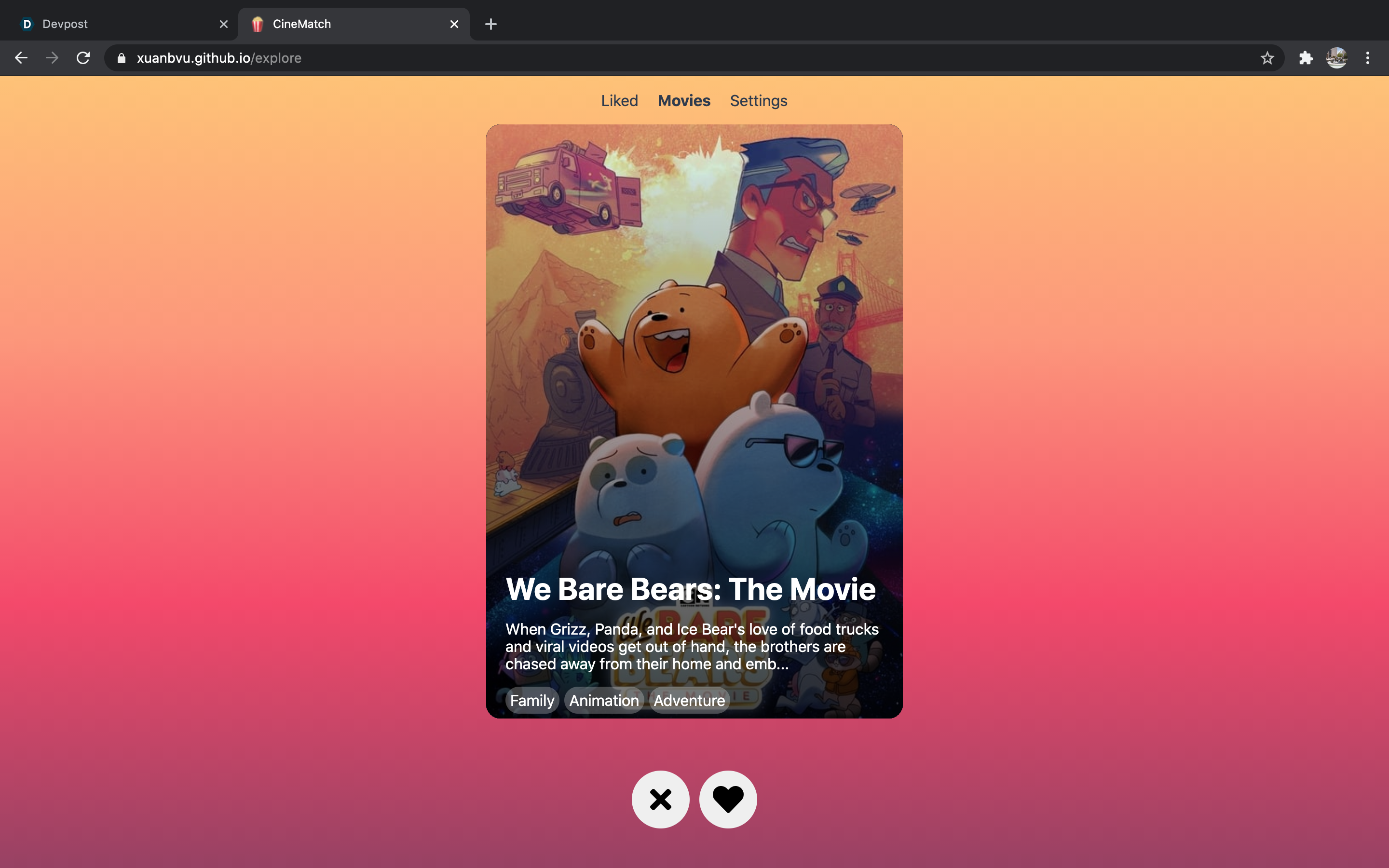Close the CineMatch tab
Viewport: 1389px width, 868px height.
(454, 24)
